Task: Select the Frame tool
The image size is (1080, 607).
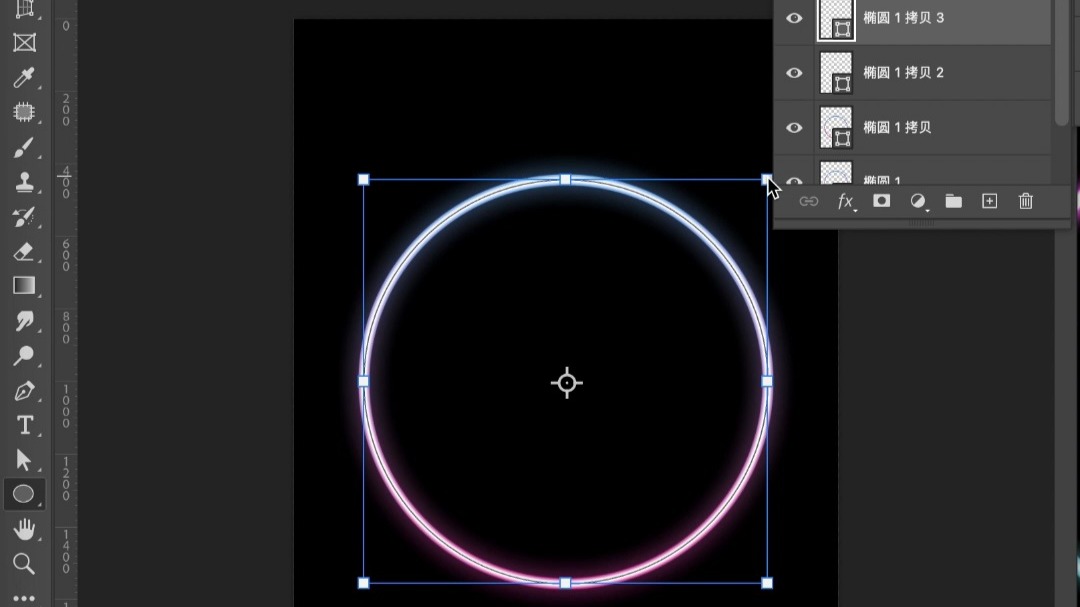Action: tap(24, 43)
